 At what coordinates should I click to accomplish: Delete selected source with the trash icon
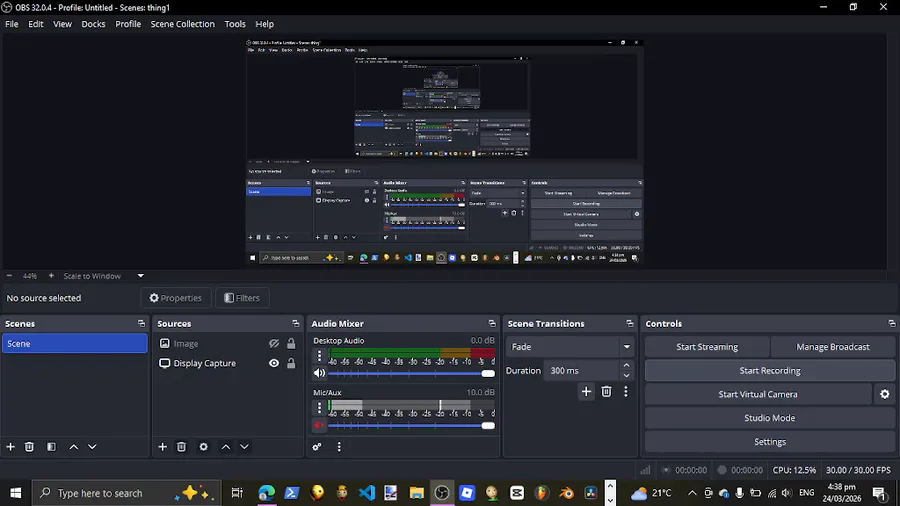[x=181, y=446]
